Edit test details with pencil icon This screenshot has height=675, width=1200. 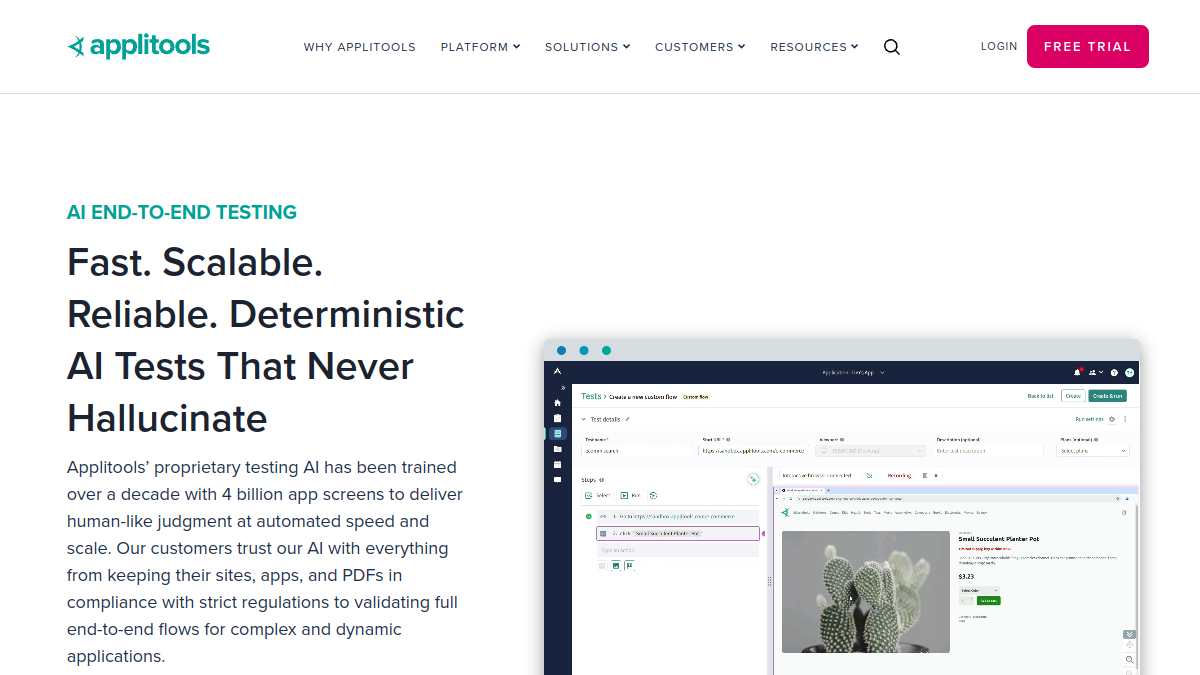tap(627, 419)
